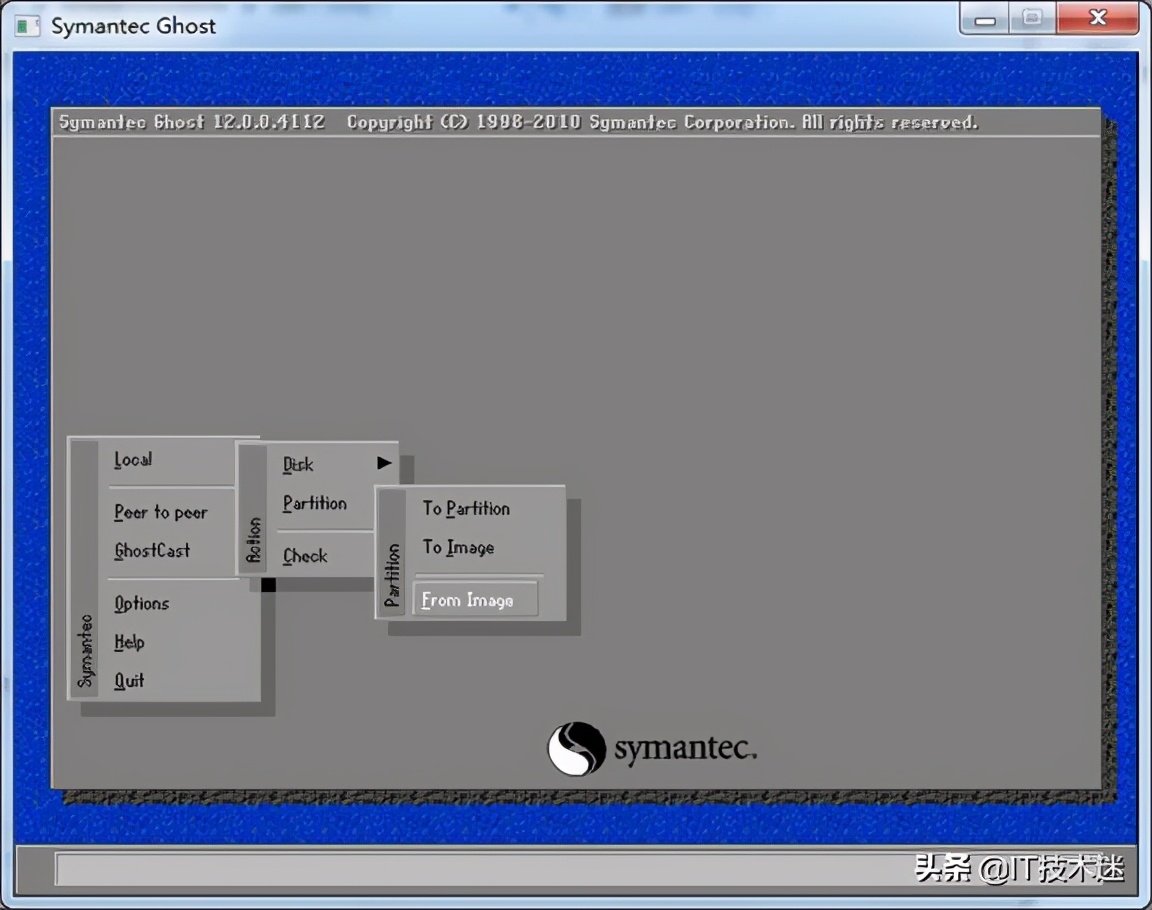Viewport: 1152px width, 910px height.
Task: Select To Partition option
Action: click(466, 508)
